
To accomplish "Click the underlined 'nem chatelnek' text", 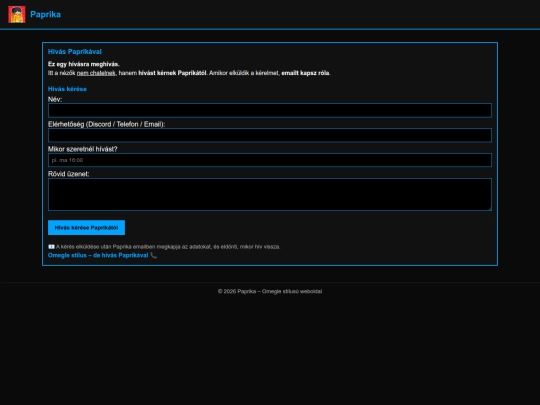I will pos(96,73).
